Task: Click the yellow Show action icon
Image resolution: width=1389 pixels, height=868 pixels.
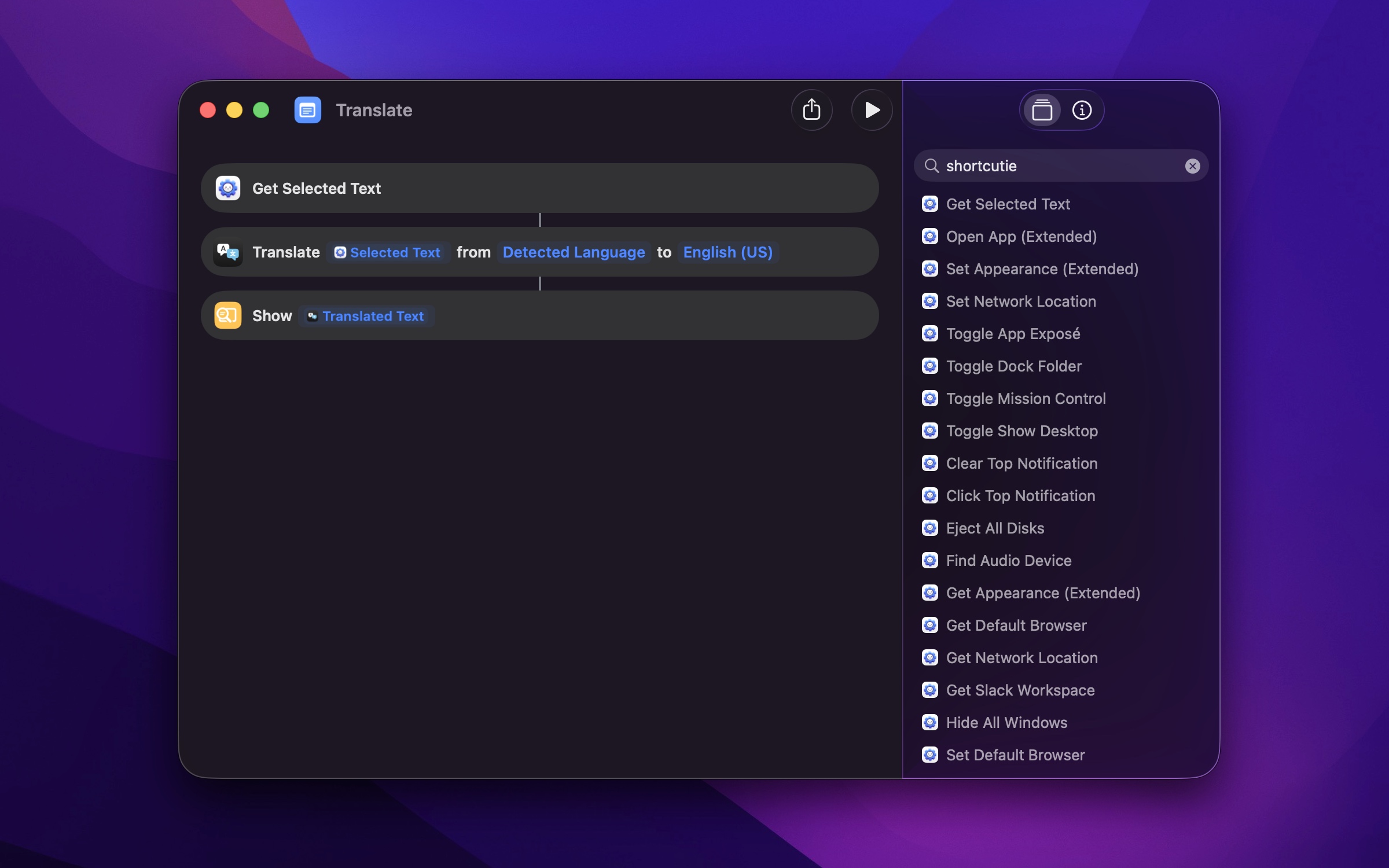Action: pyautogui.click(x=227, y=316)
